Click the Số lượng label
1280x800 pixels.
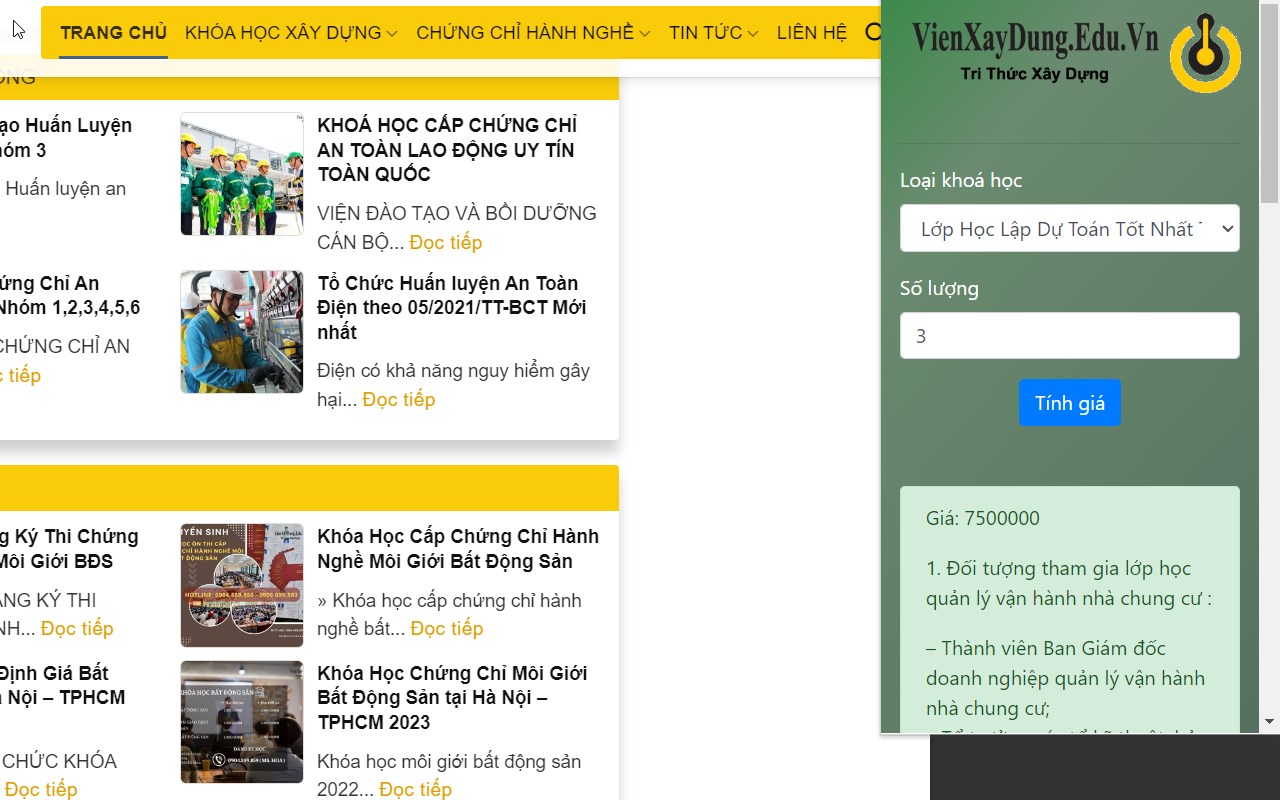pyautogui.click(x=939, y=288)
